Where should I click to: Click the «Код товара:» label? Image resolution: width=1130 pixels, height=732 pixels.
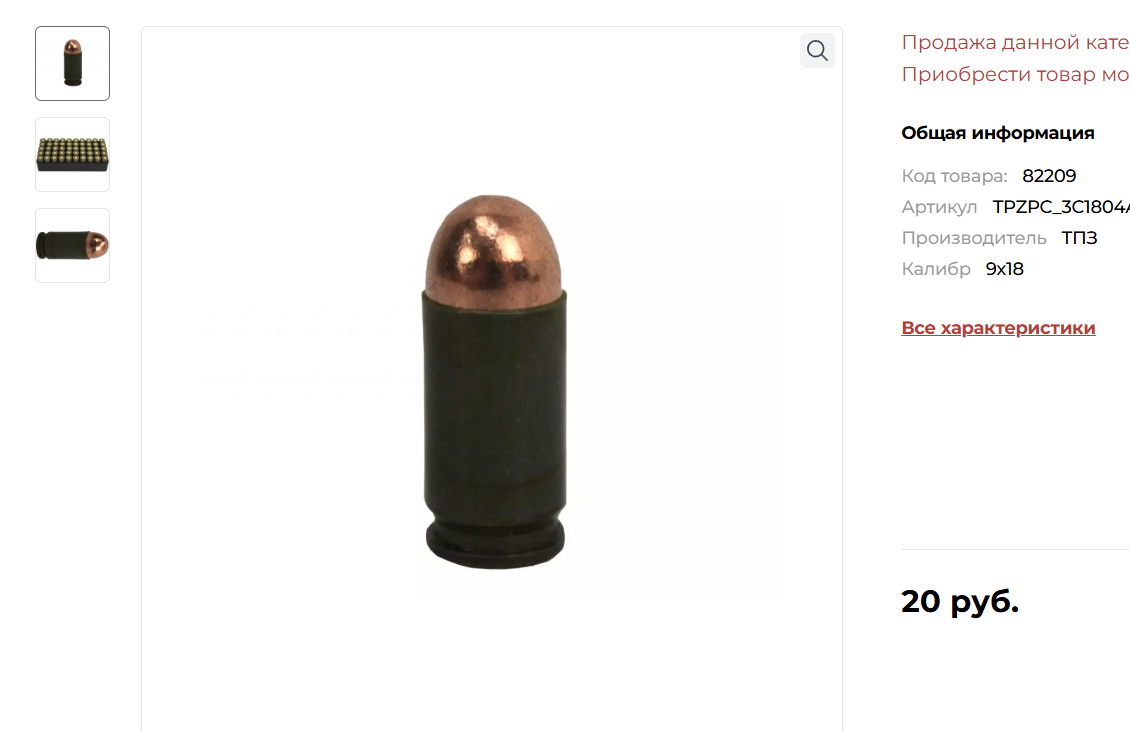pos(954,176)
